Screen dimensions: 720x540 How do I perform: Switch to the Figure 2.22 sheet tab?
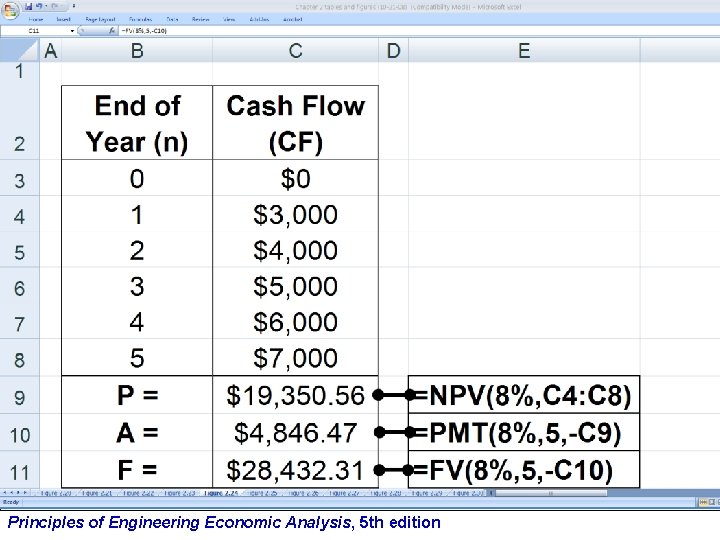138,493
